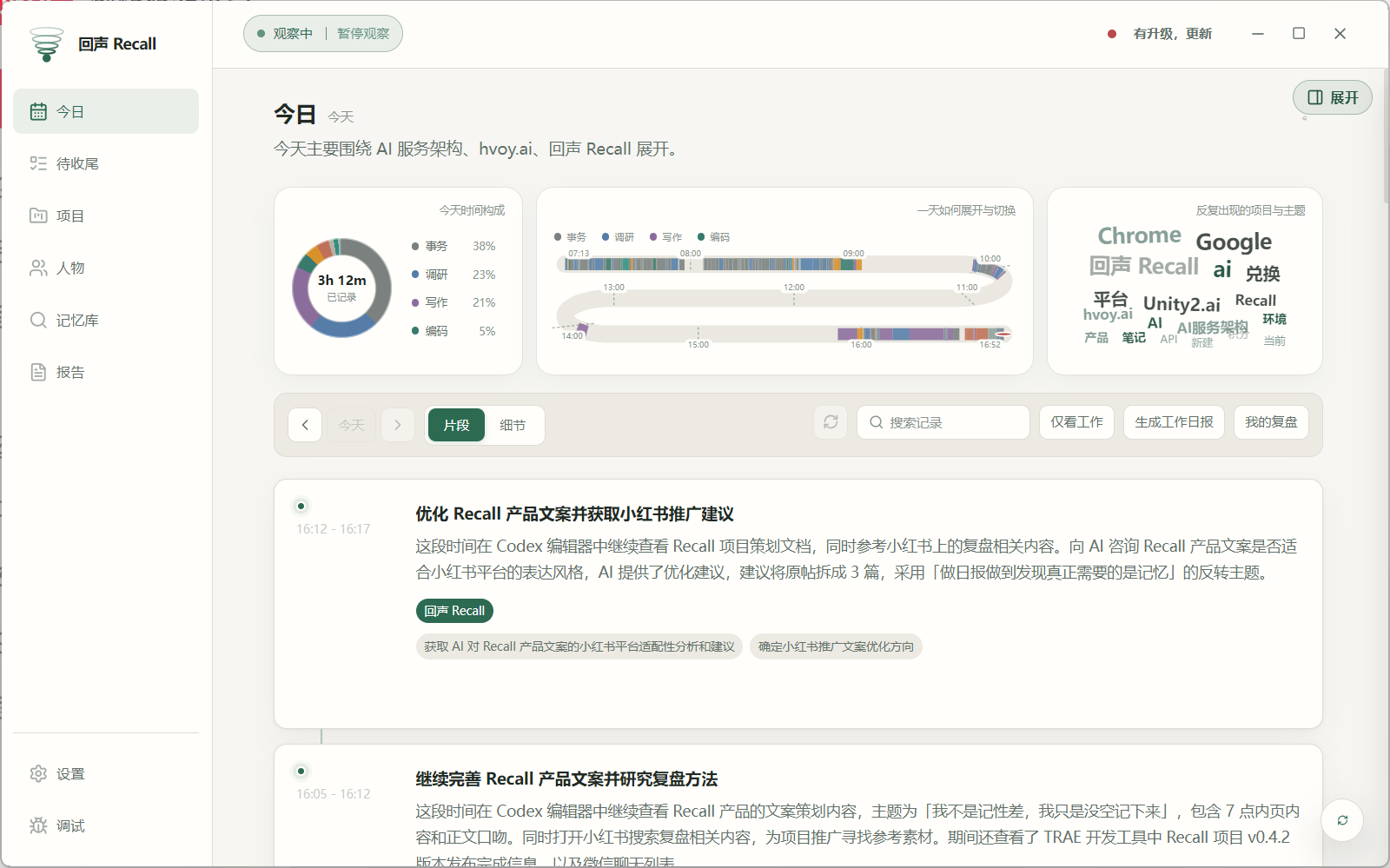The height and width of the screenshot is (868, 1390).
Task: Click 兑换 in the topic cloud
Action: pos(1263,274)
